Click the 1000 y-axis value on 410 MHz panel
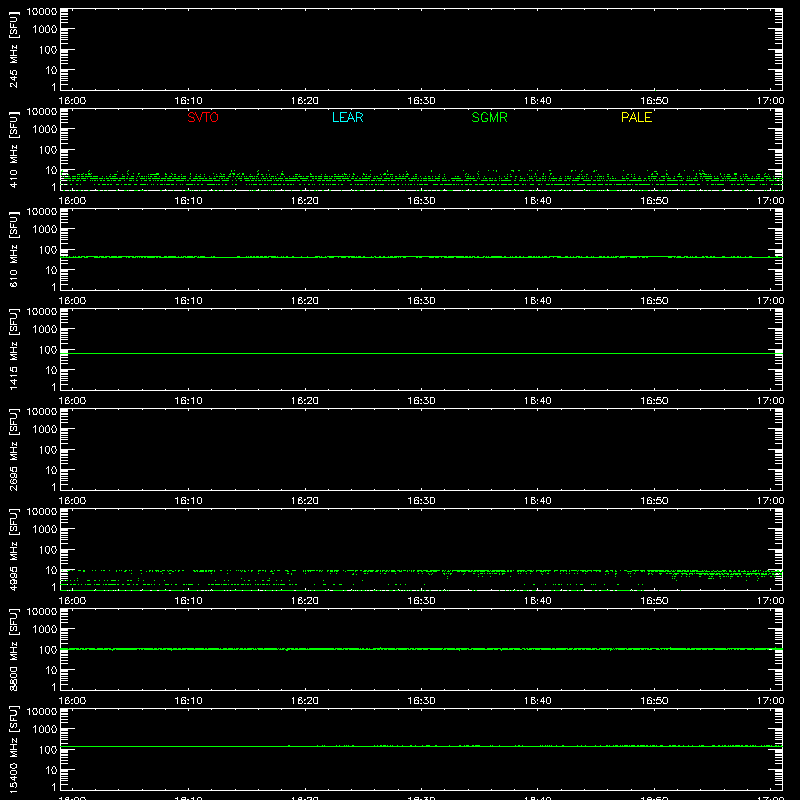The height and width of the screenshot is (800, 800). [45, 130]
